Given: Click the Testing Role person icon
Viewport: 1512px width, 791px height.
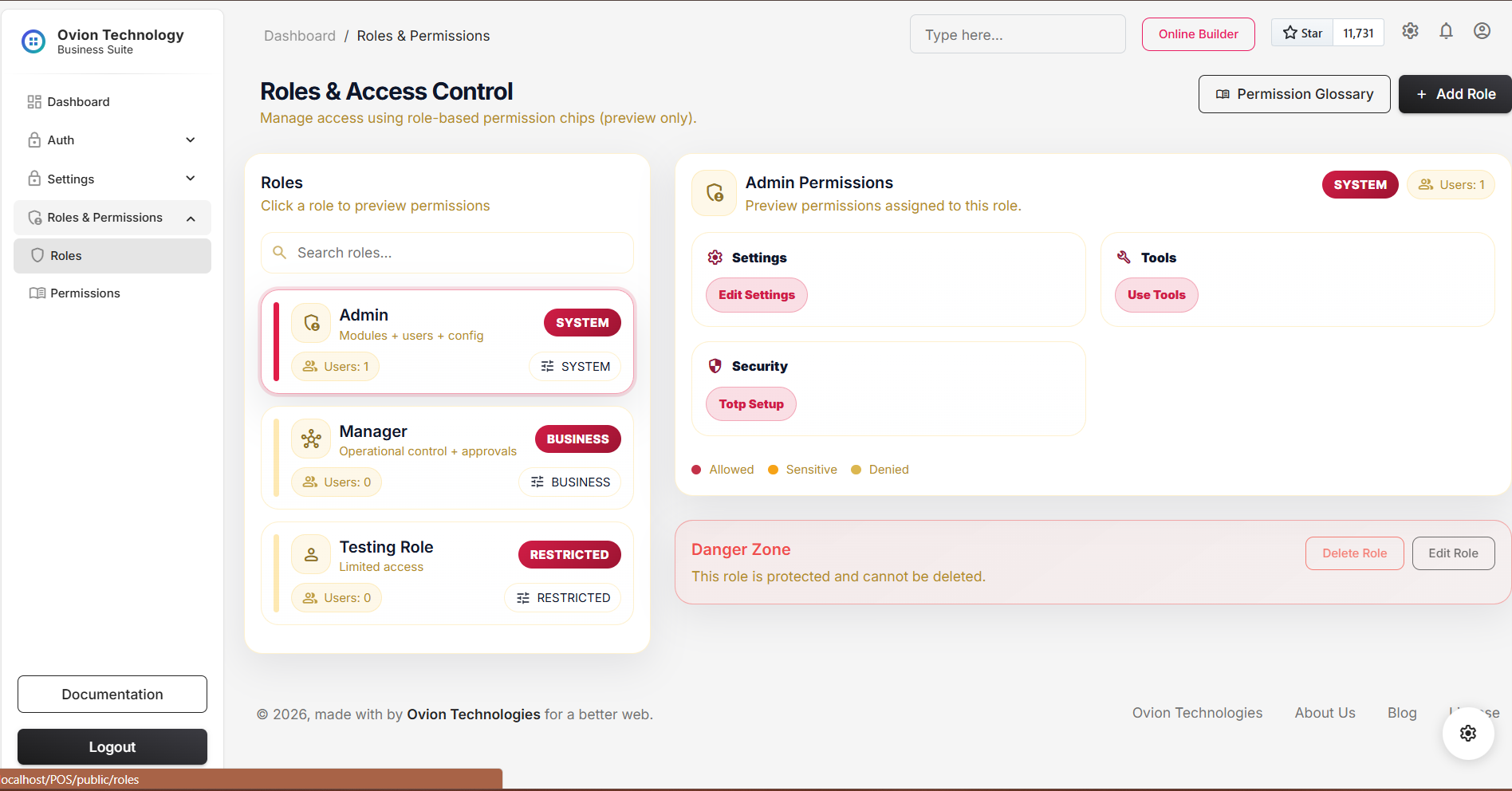Looking at the screenshot, I should tap(311, 554).
